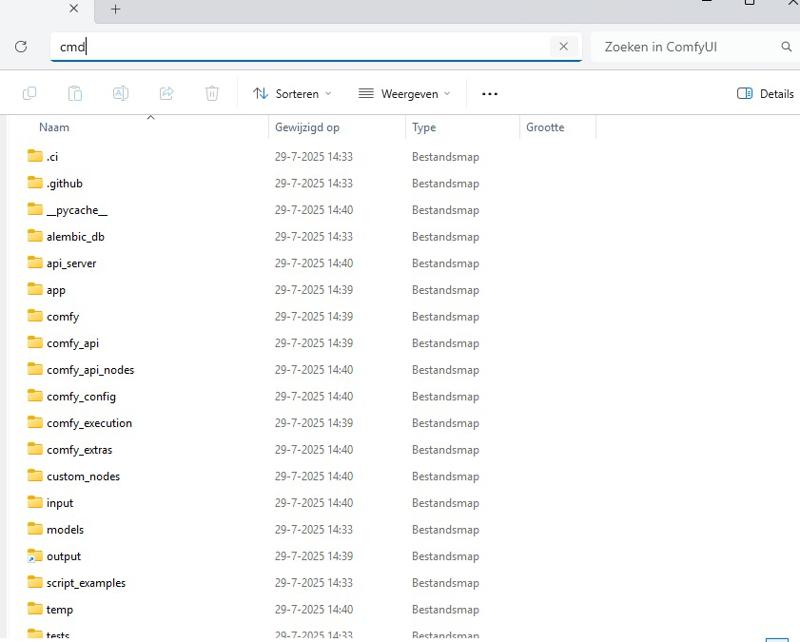Sort by the Naam column header
This screenshot has width=800, height=642.
[x=54, y=128]
